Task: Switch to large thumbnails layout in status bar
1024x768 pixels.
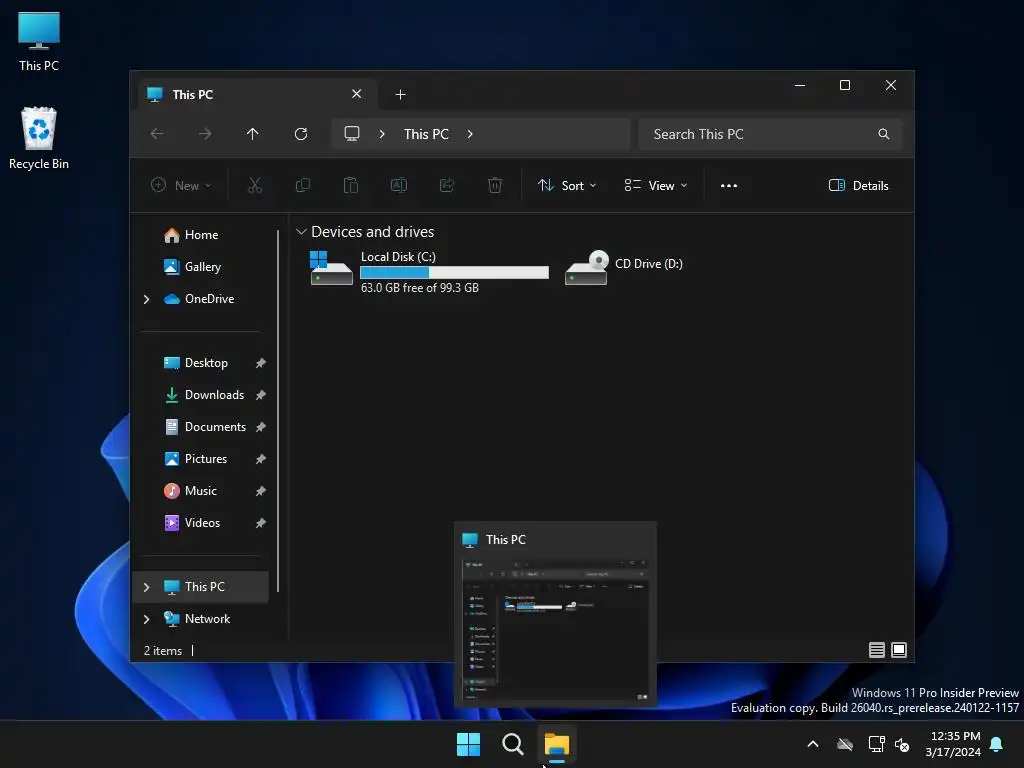Action: pos(899,650)
